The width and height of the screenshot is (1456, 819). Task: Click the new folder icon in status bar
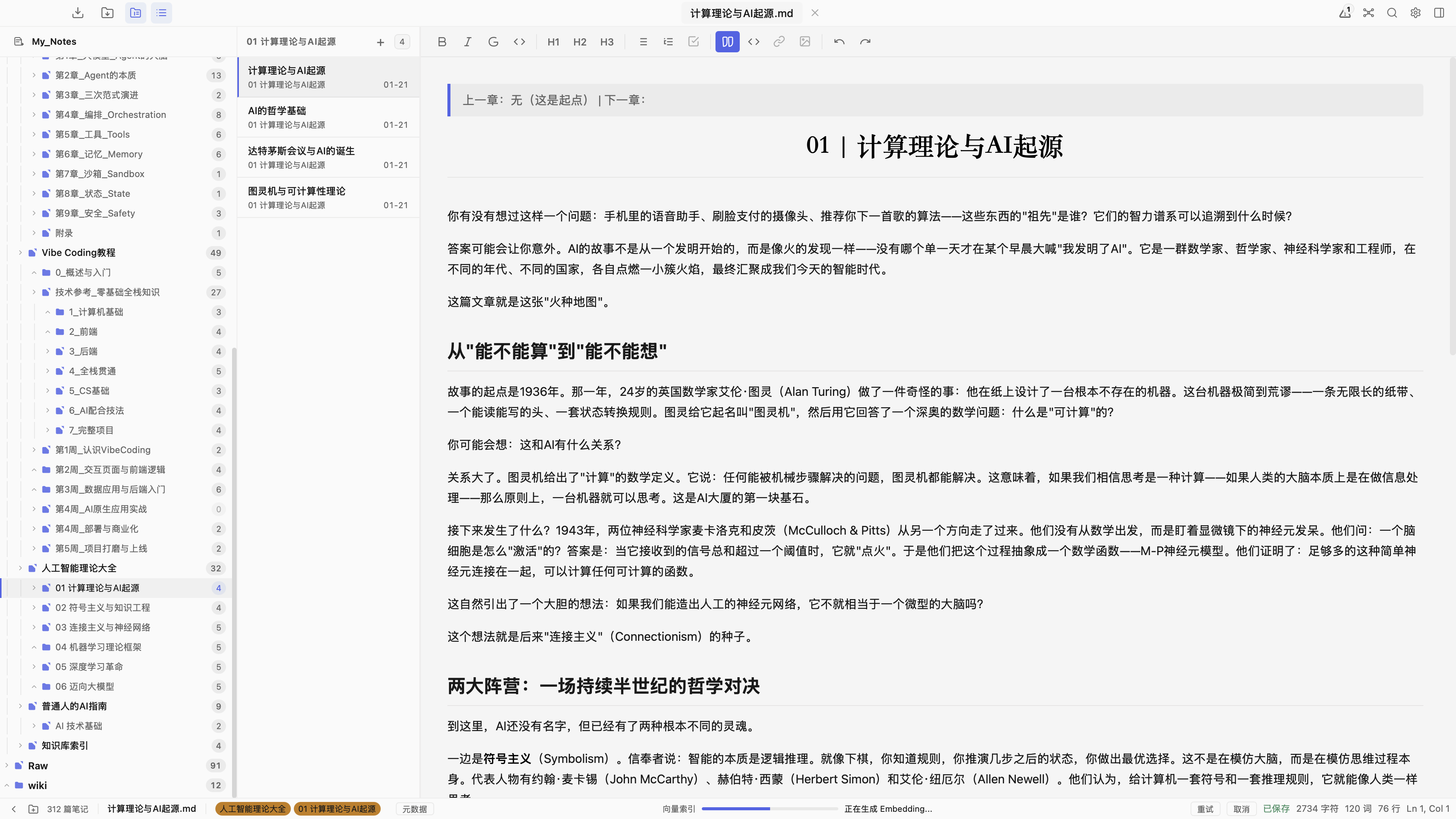tap(33, 809)
